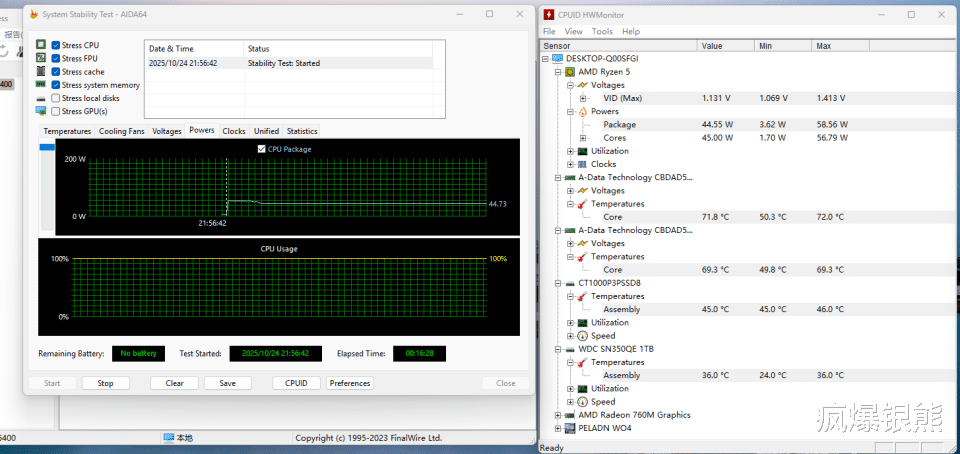The image size is (960, 454).
Task: Open the Preferences dialog
Action: (x=350, y=383)
